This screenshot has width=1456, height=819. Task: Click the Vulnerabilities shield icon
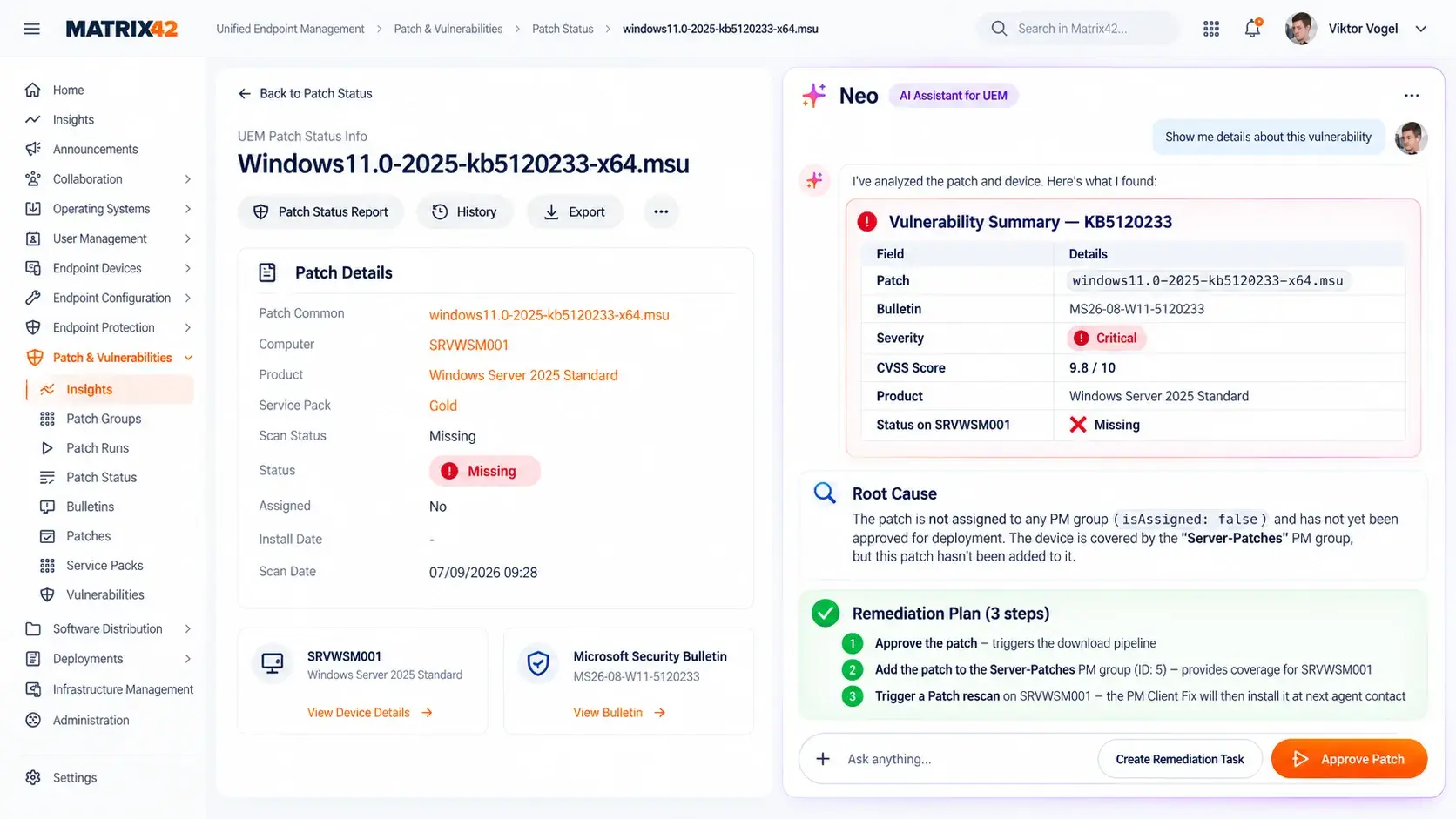(x=47, y=594)
